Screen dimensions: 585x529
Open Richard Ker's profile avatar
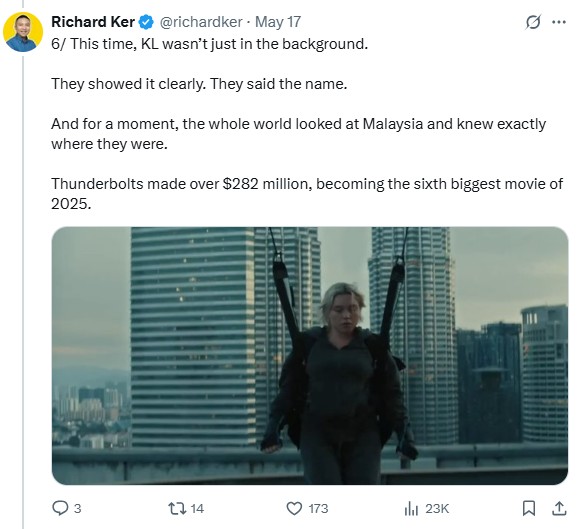[23, 32]
